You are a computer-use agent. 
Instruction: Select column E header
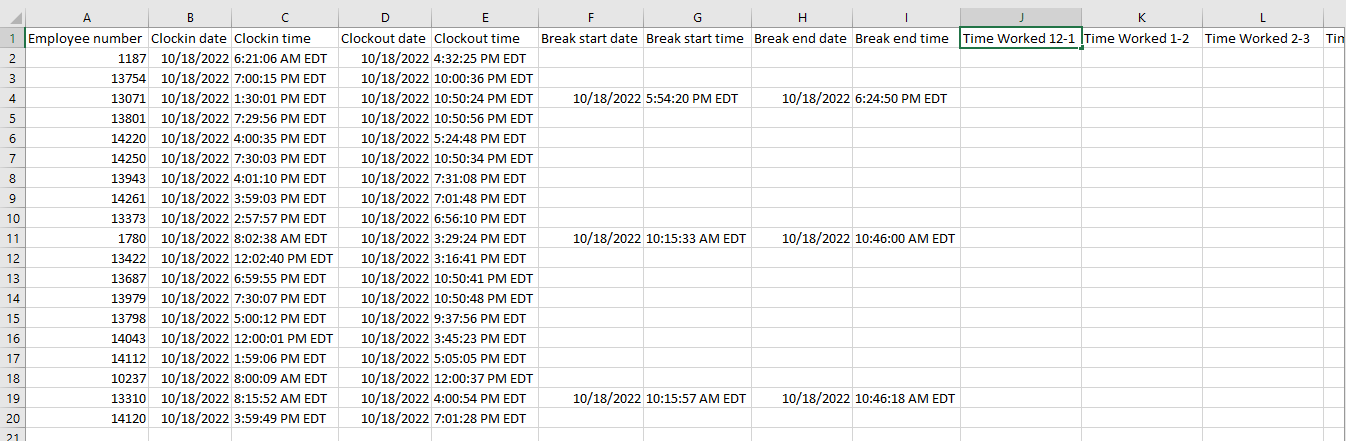tap(484, 18)
